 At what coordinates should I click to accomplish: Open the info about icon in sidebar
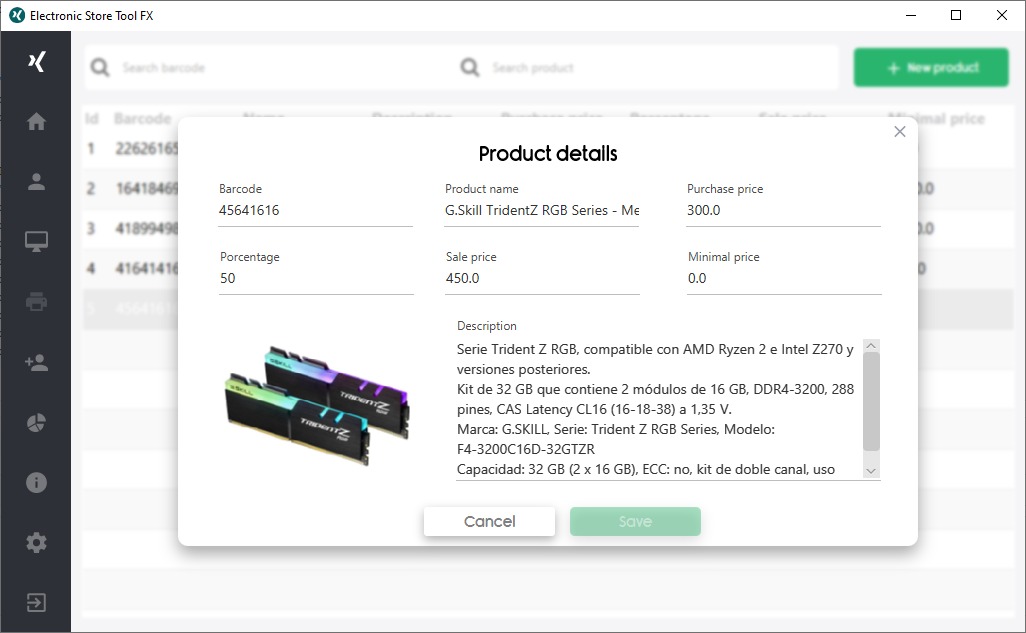[36, 482]
